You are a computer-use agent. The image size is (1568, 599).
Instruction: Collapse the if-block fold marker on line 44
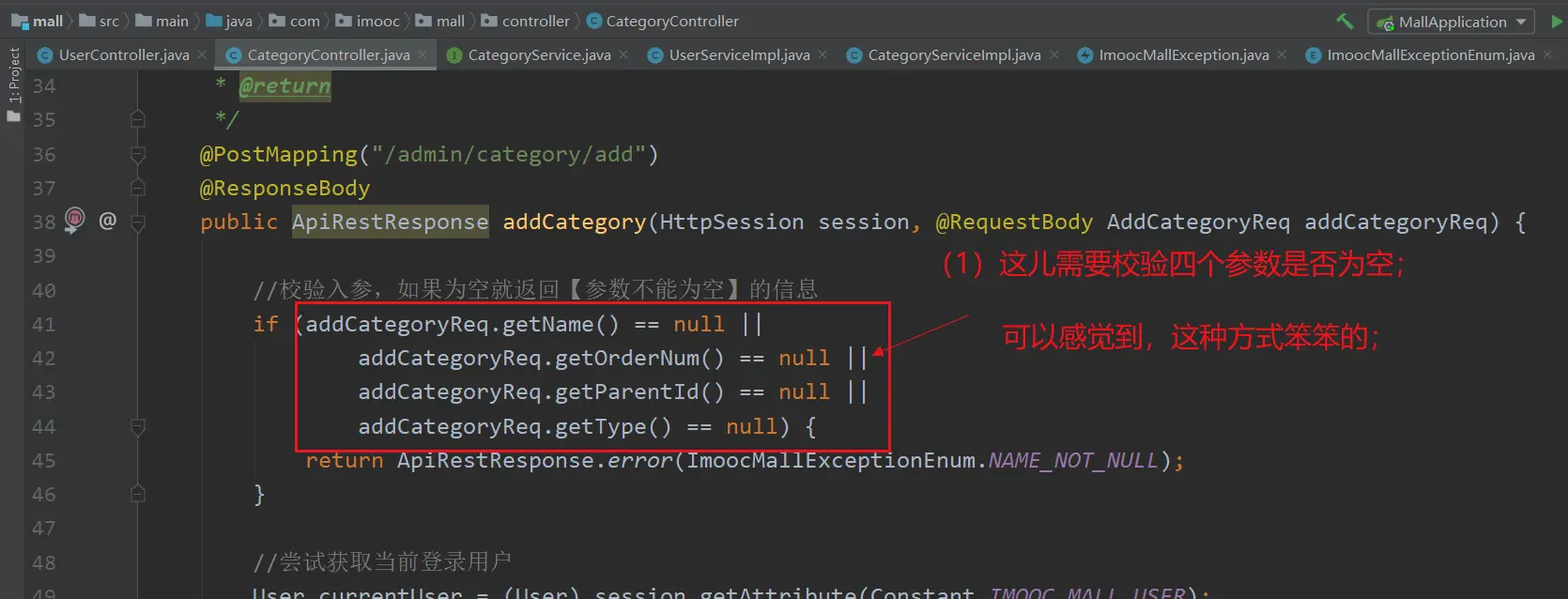coord(138,427)
